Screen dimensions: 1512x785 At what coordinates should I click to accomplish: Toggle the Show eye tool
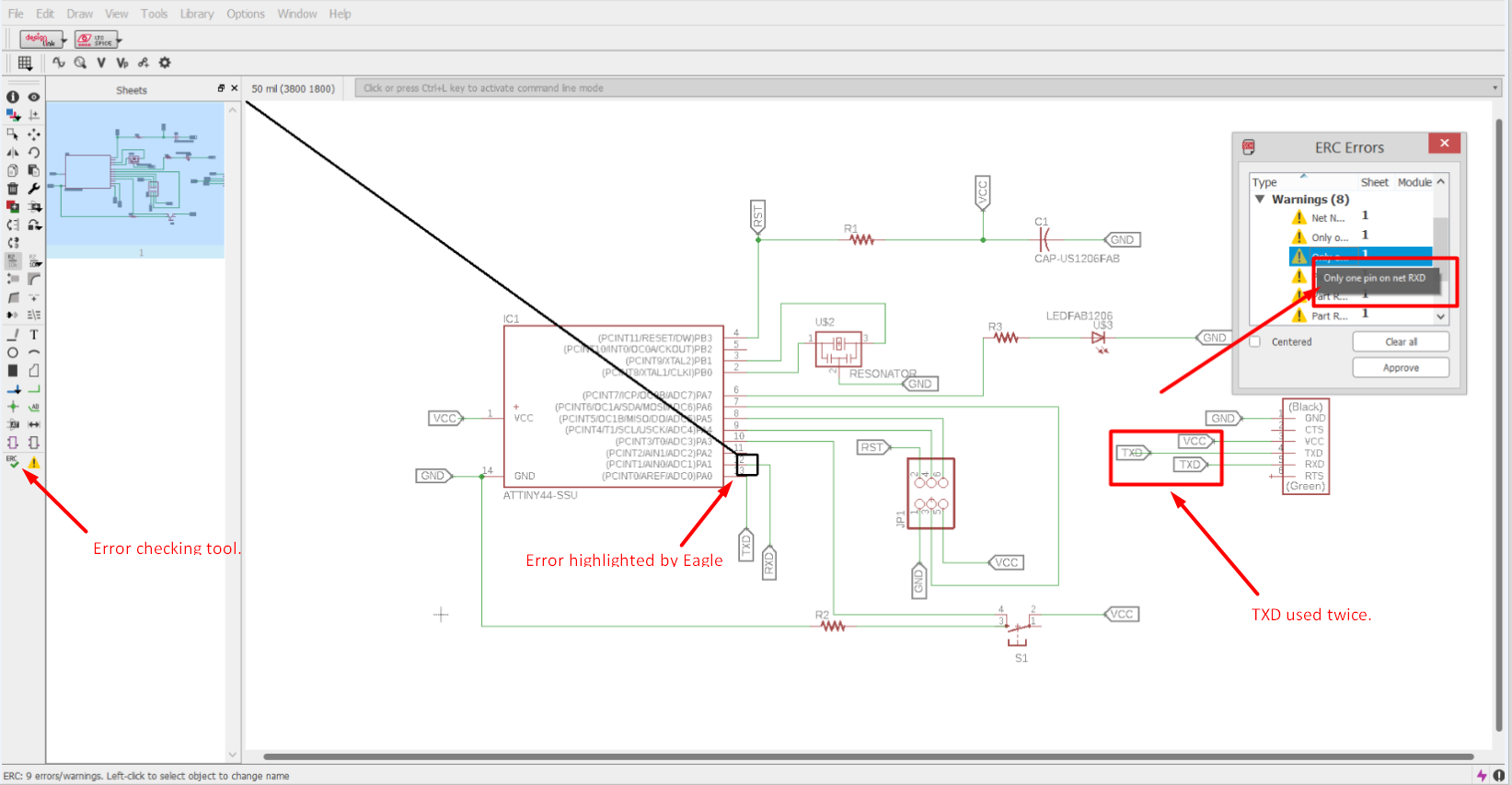coord(34,97)
